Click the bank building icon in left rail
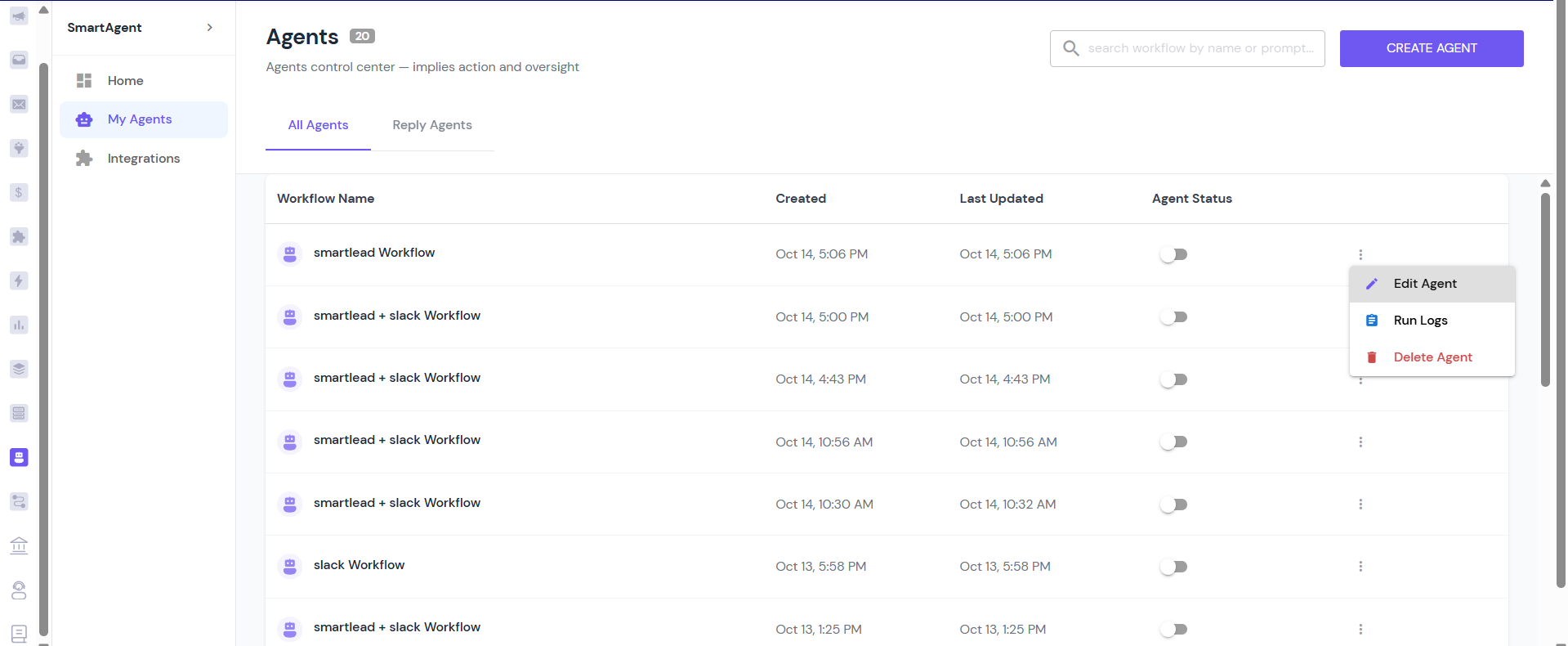This screenshot has height=646, width=1568. point(19,545)
